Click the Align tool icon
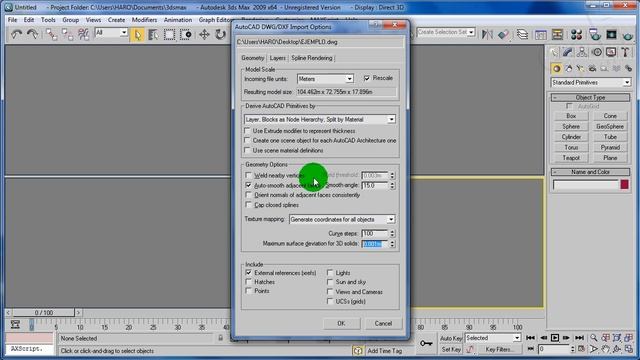640x360 pixels. (503, 35)
